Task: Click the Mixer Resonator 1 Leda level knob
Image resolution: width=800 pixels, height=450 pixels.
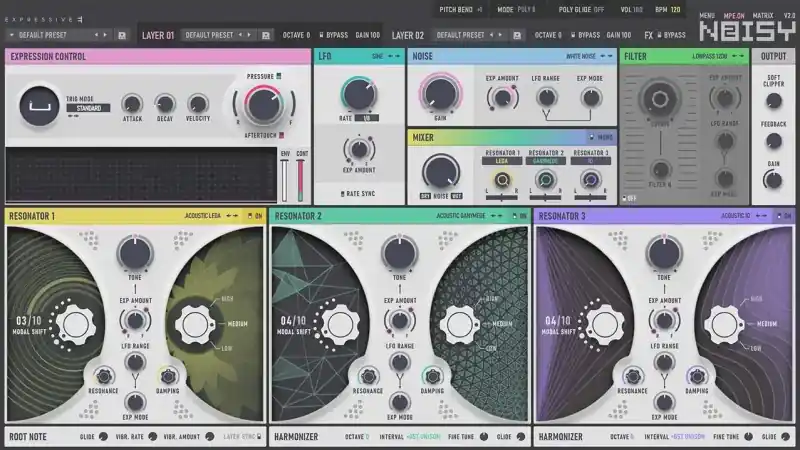Action: [502, 180]
